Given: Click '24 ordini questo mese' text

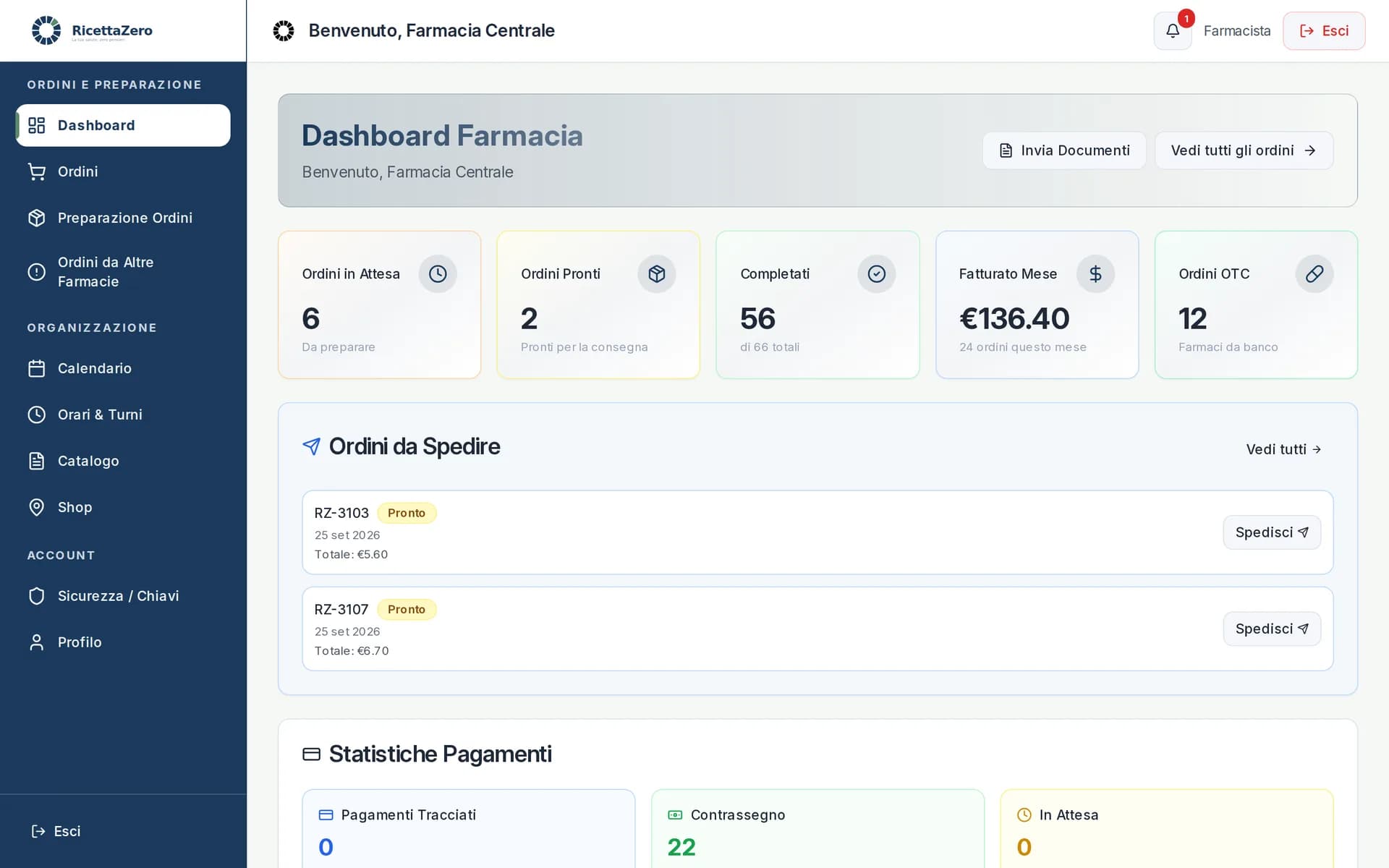Looking at the screenshot, I should 1023,347.
